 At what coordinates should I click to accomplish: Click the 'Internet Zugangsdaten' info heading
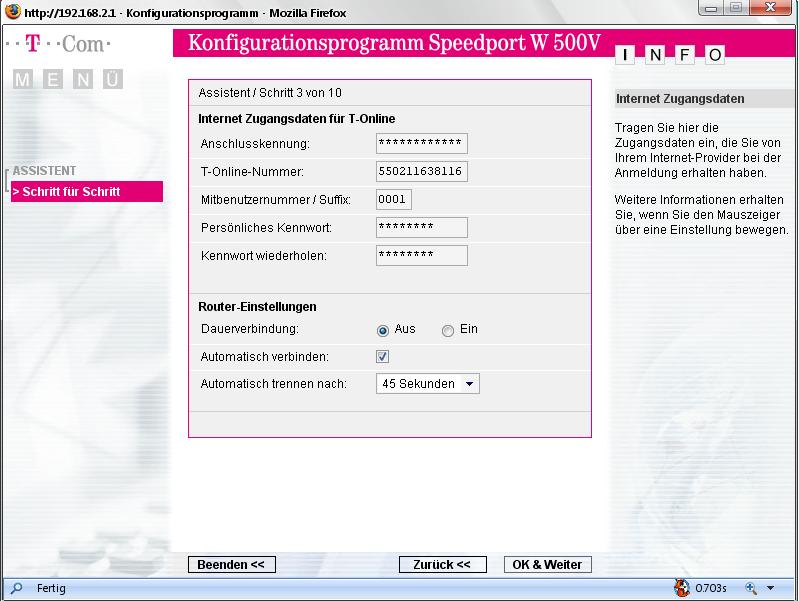[x=680, y=99]
